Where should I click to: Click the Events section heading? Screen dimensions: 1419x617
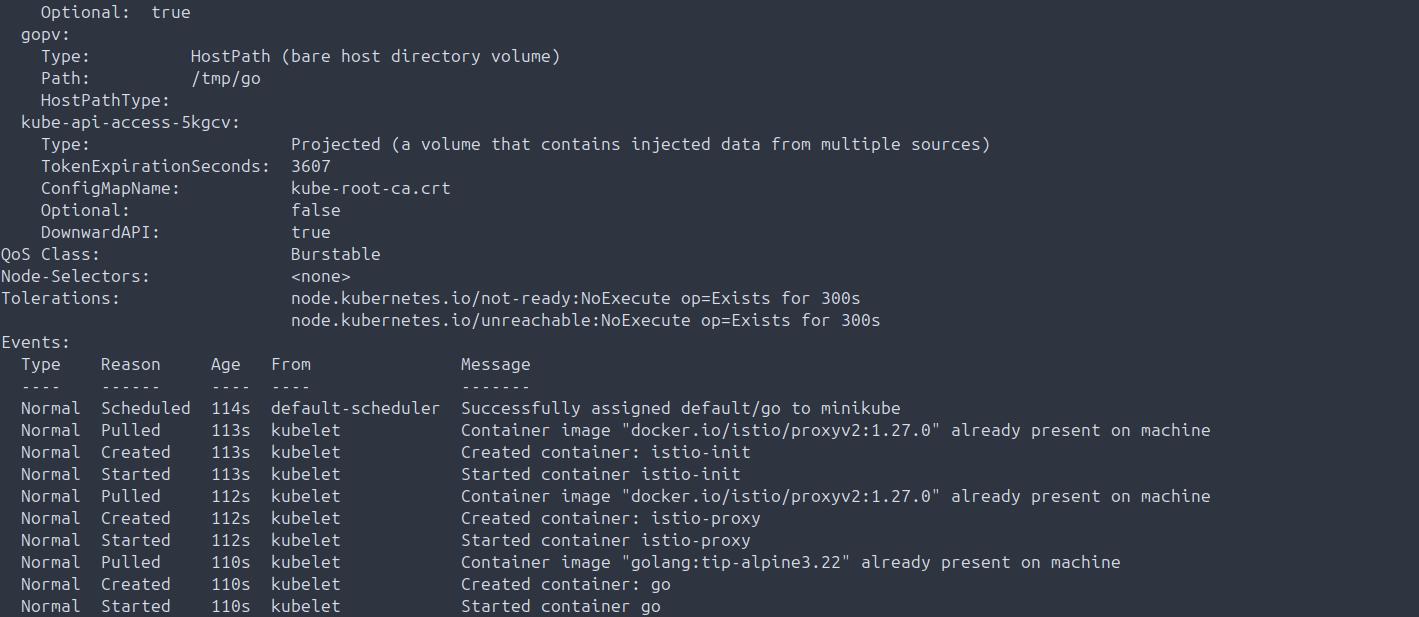[36, 342]
